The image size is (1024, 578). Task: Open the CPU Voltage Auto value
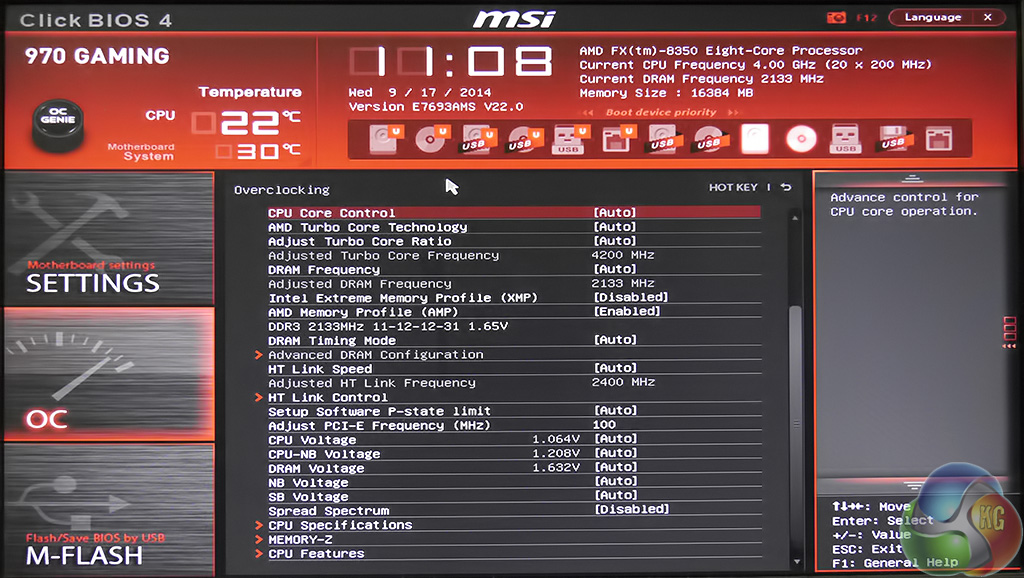[x=615, y=439]
